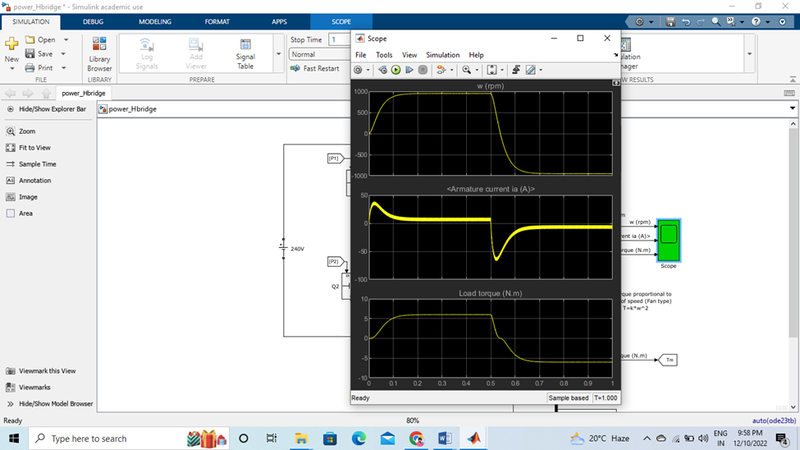Click the quick access Save icon in title bar
This screenshot has height=450, width=800.
pos(670,22)
